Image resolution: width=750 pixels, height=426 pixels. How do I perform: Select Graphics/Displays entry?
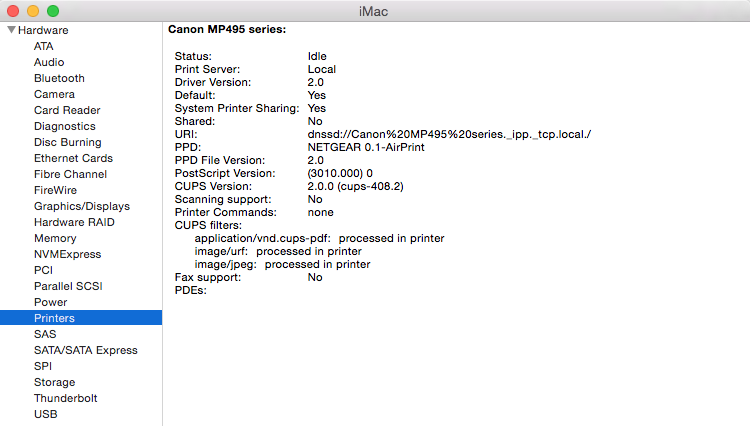(82, 207)
